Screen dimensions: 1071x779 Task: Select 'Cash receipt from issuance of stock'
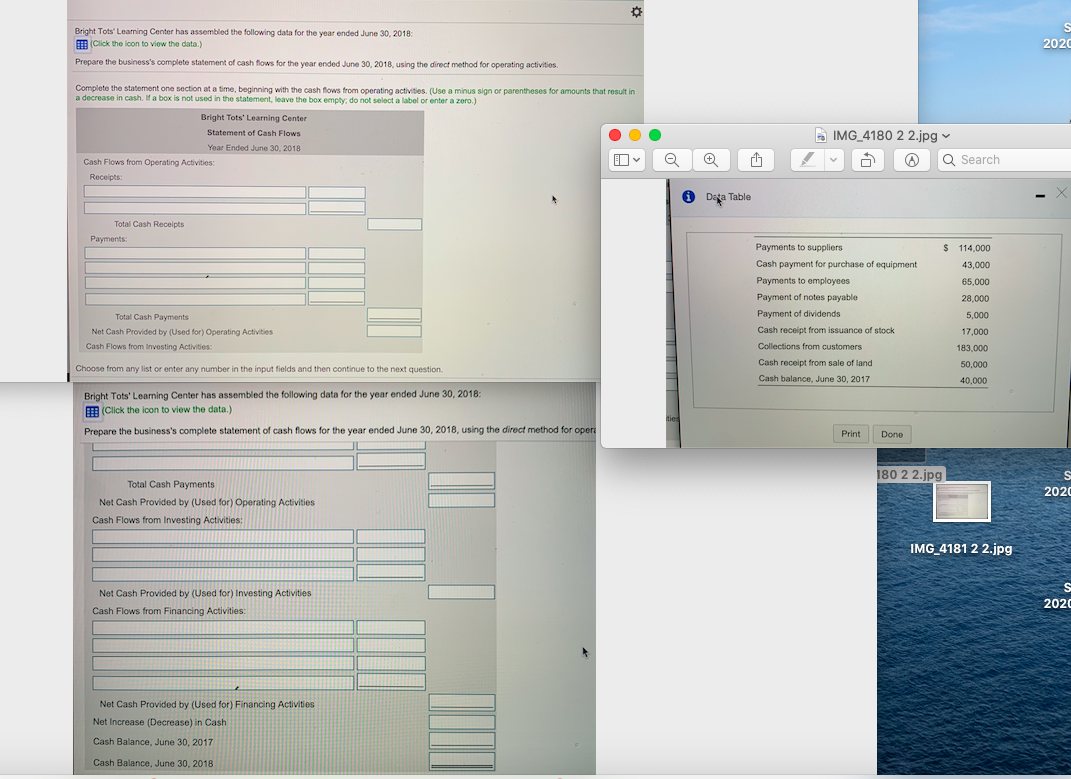tap(826, 330)
